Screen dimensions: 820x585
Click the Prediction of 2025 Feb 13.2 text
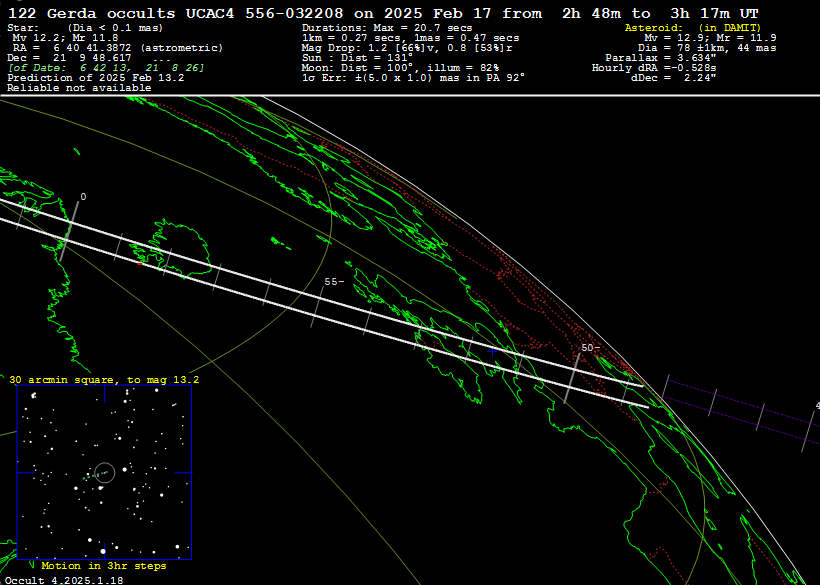pos(95,78)
